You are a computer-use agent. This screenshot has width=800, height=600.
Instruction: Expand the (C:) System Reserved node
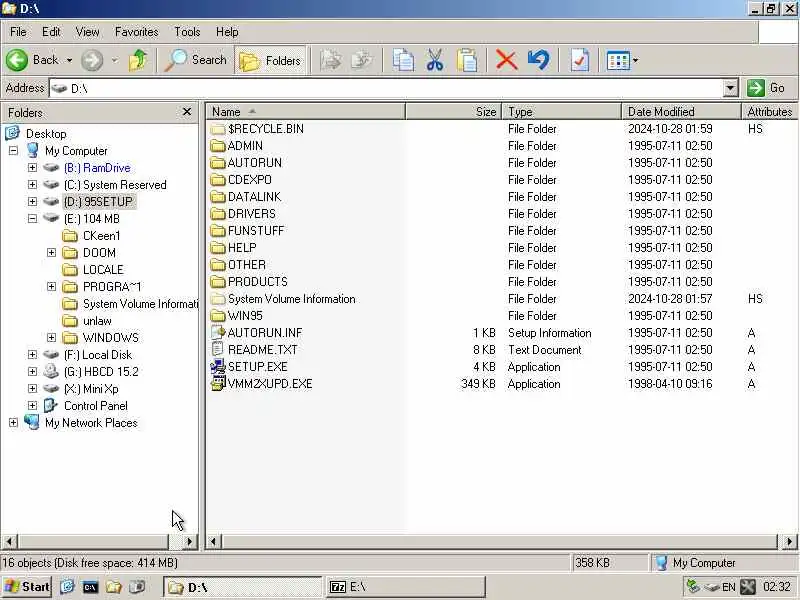(x=32, y=184)
